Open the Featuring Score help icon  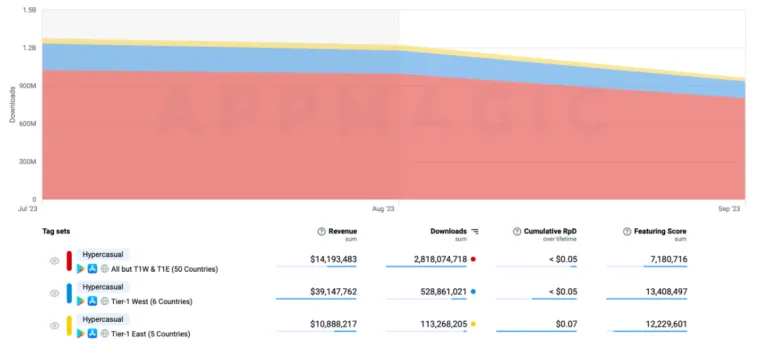click(x=627, y=232)
